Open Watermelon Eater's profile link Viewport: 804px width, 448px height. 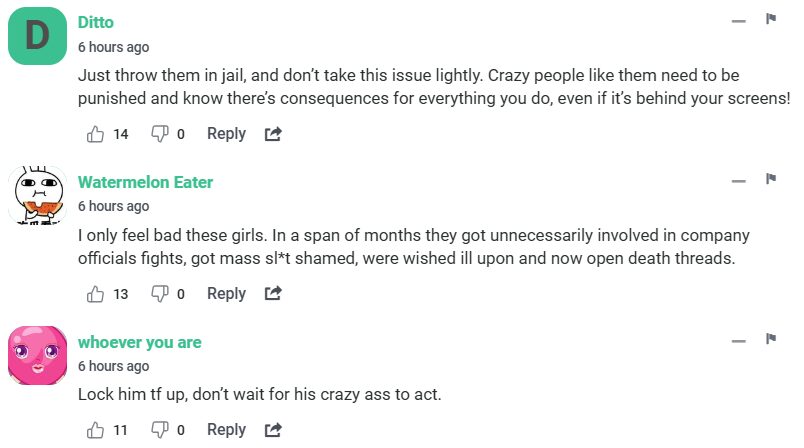coord(145,182)
